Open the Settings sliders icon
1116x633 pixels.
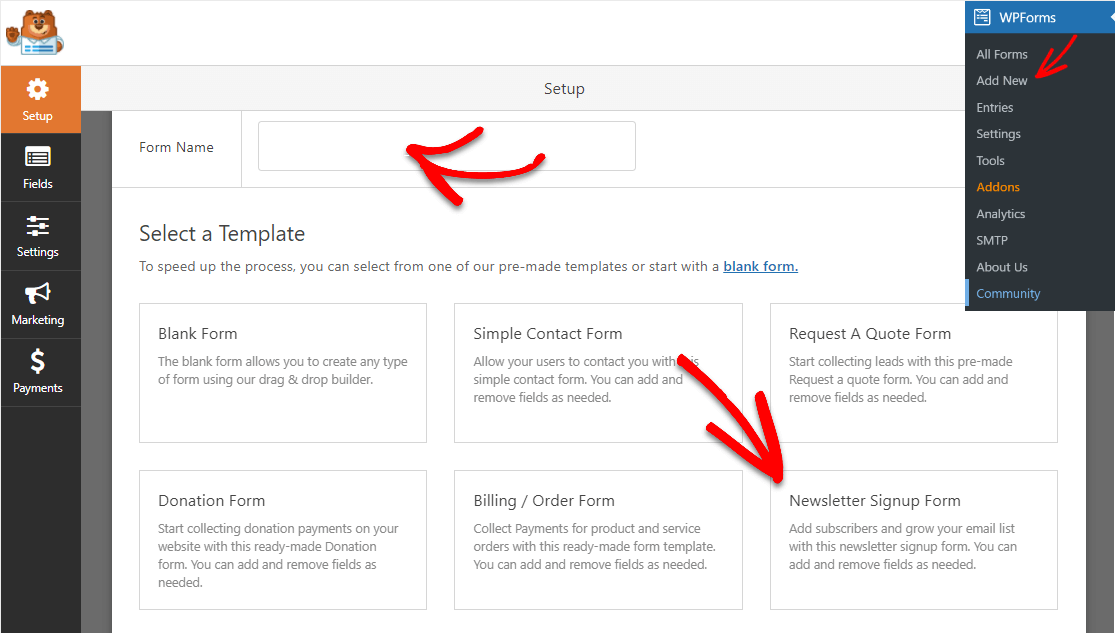point(37,226)
